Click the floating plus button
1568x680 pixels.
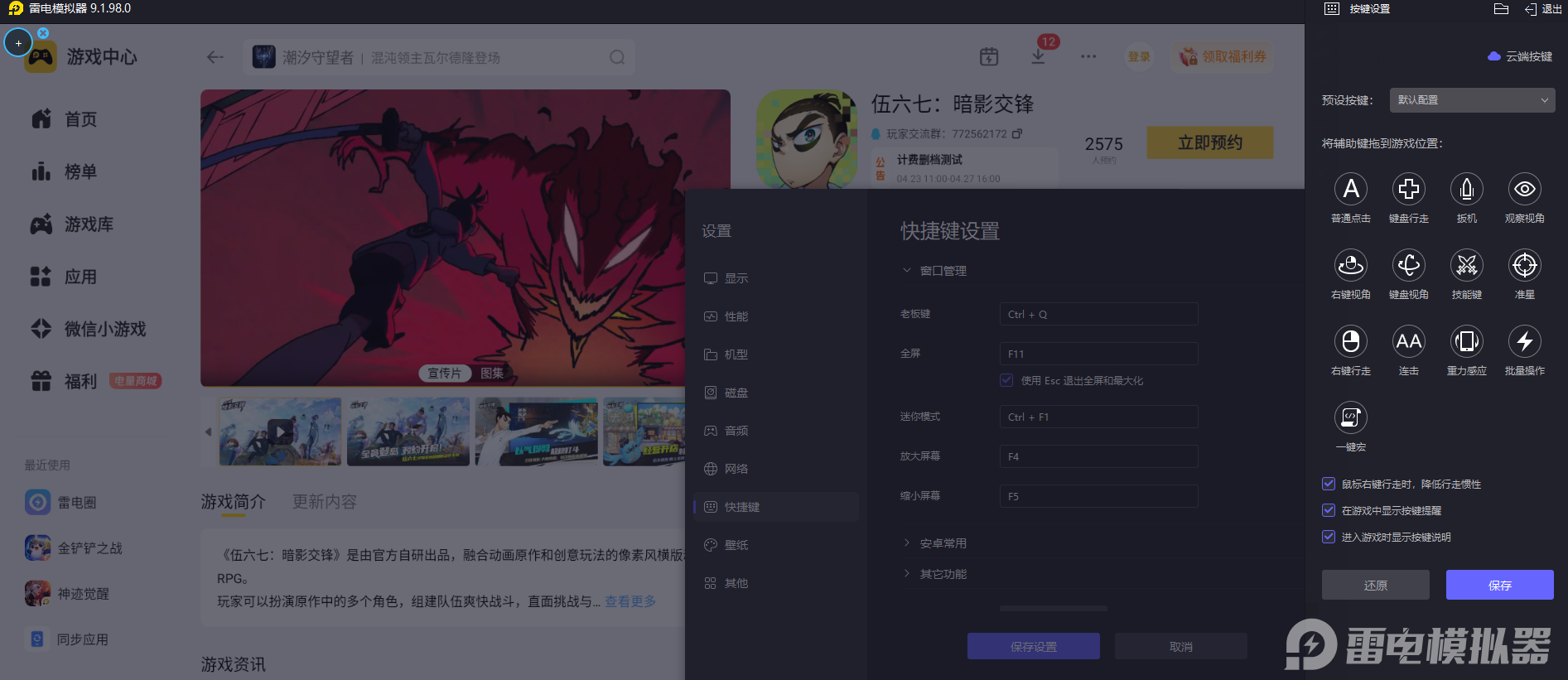point(18,43)
